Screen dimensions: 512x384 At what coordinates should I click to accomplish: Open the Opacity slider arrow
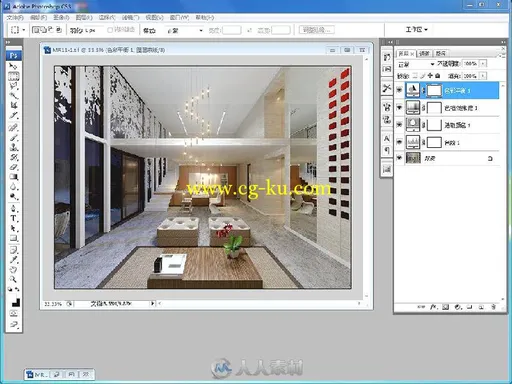click(x=483, y=63)
